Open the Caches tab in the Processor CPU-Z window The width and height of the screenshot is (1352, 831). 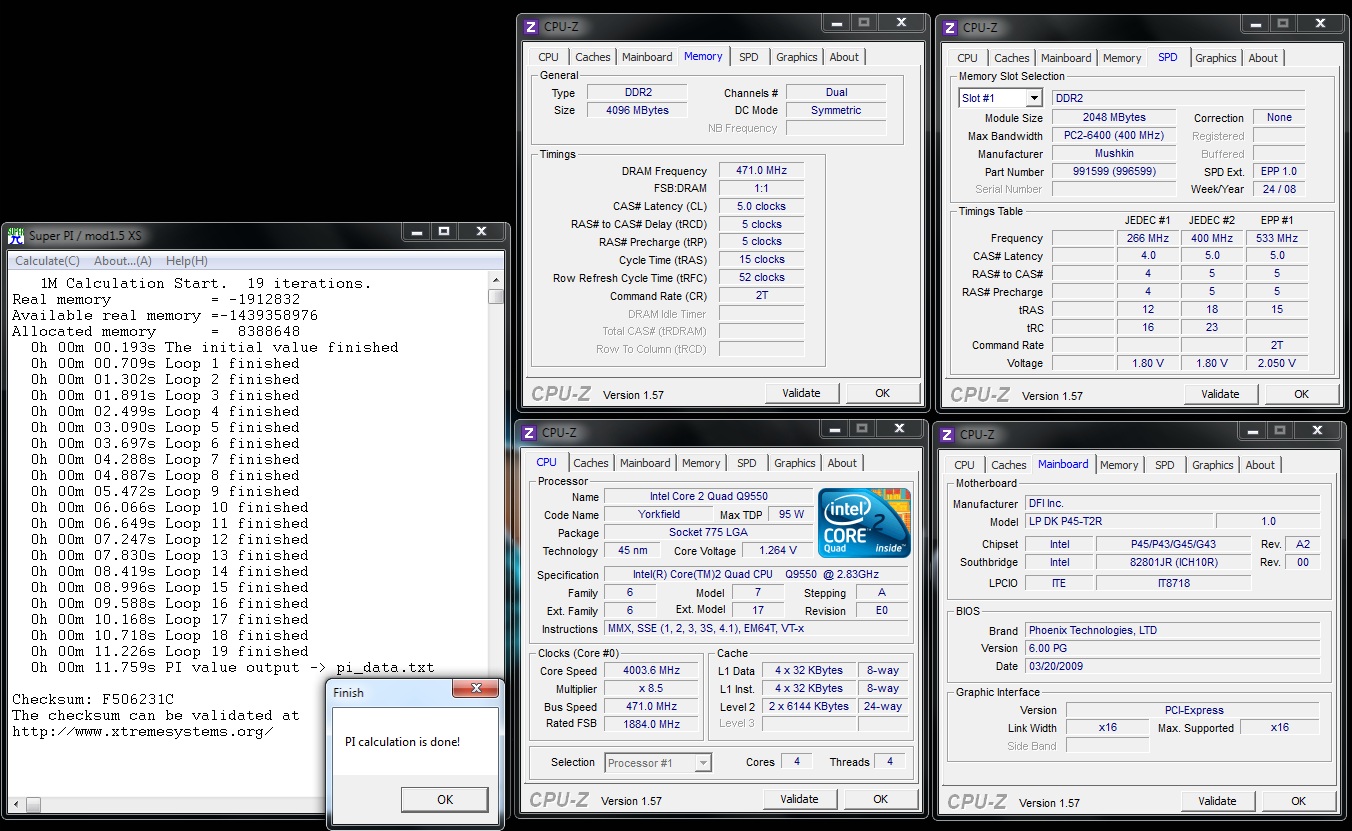[x=591, y=463]
